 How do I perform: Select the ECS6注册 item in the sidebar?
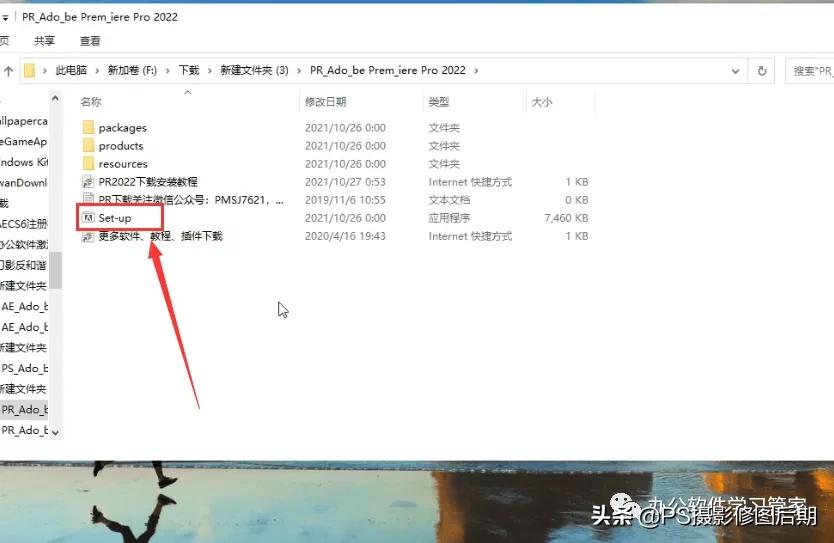click(24, 224)
